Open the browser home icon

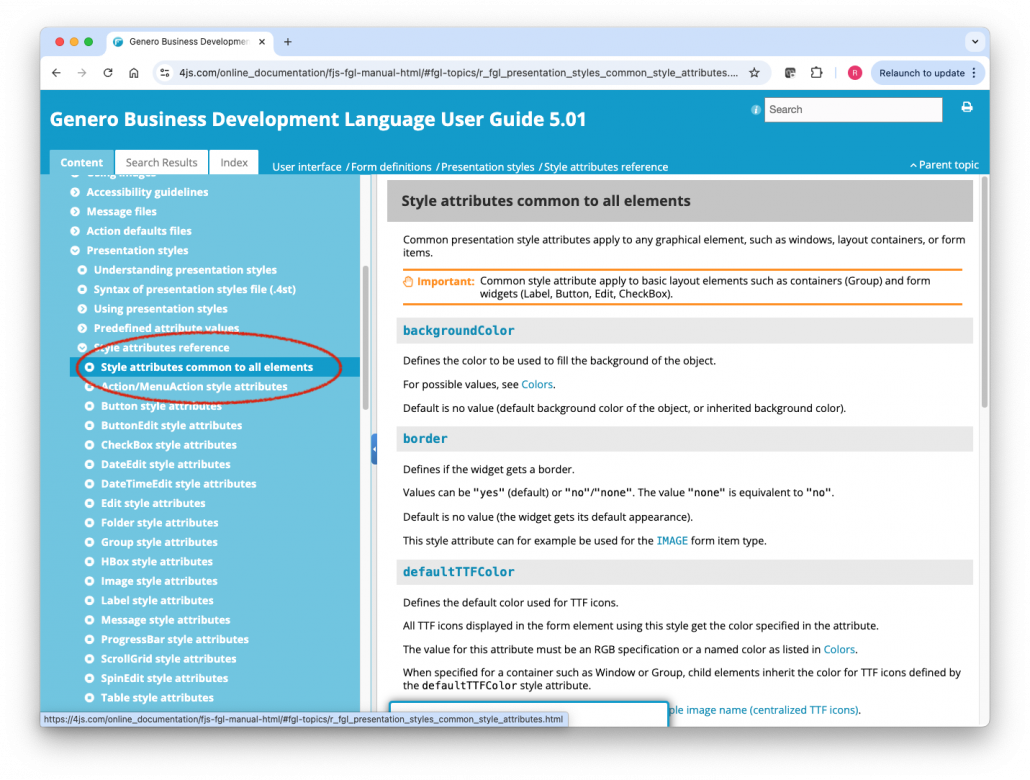click(133, 73)
